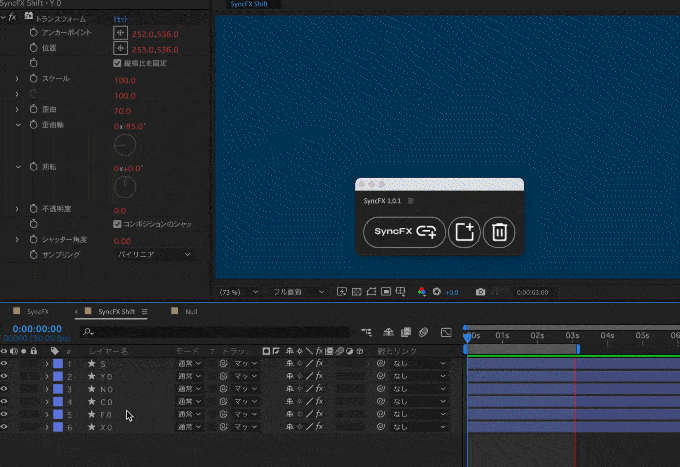
Task: Click the snapshot camera icon in viewer
Action: 480,292
